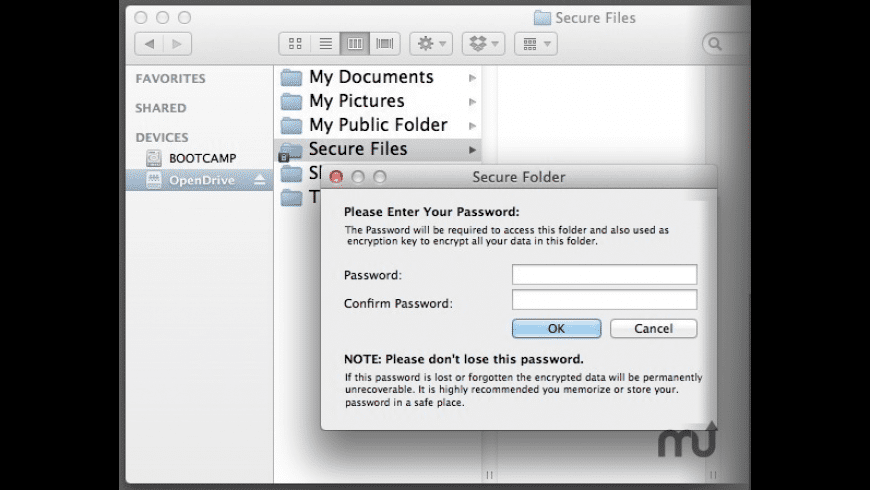
Task: Select the My Public Folder item
Action: click(x=377, y=125)
